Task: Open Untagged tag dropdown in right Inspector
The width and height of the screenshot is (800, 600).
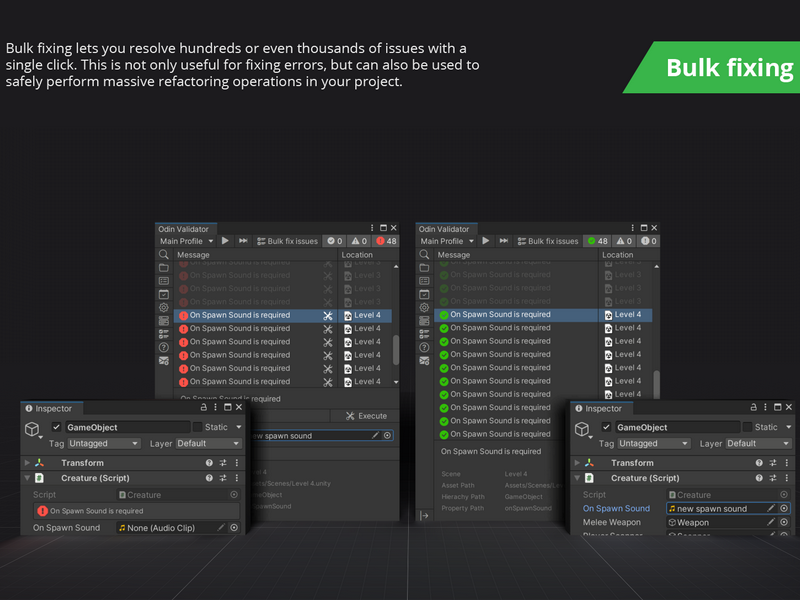Action: 654,443
